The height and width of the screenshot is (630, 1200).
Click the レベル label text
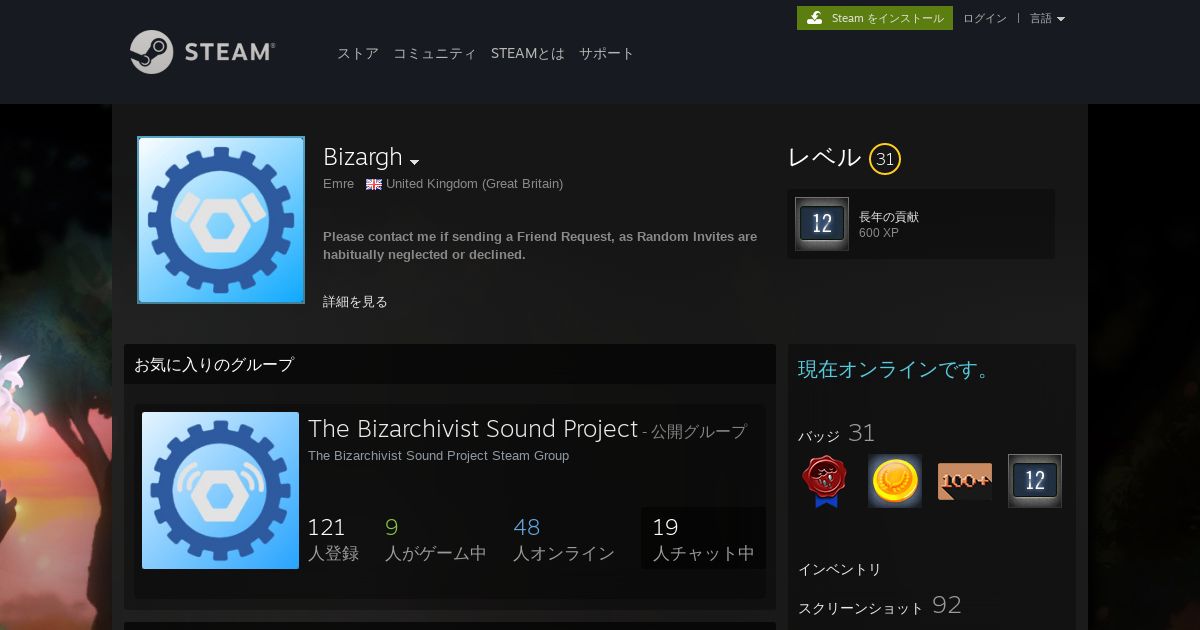[x=824, y=158]
